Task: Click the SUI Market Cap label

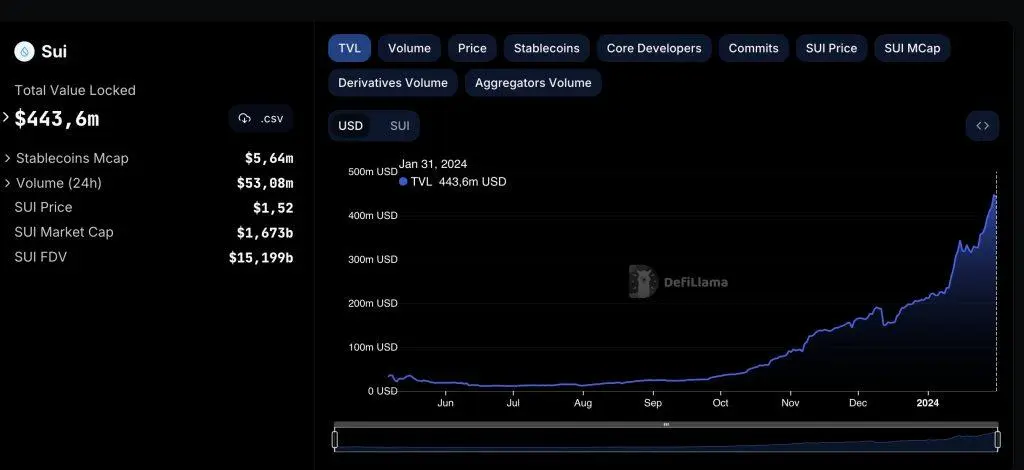Action: [64, 232]
